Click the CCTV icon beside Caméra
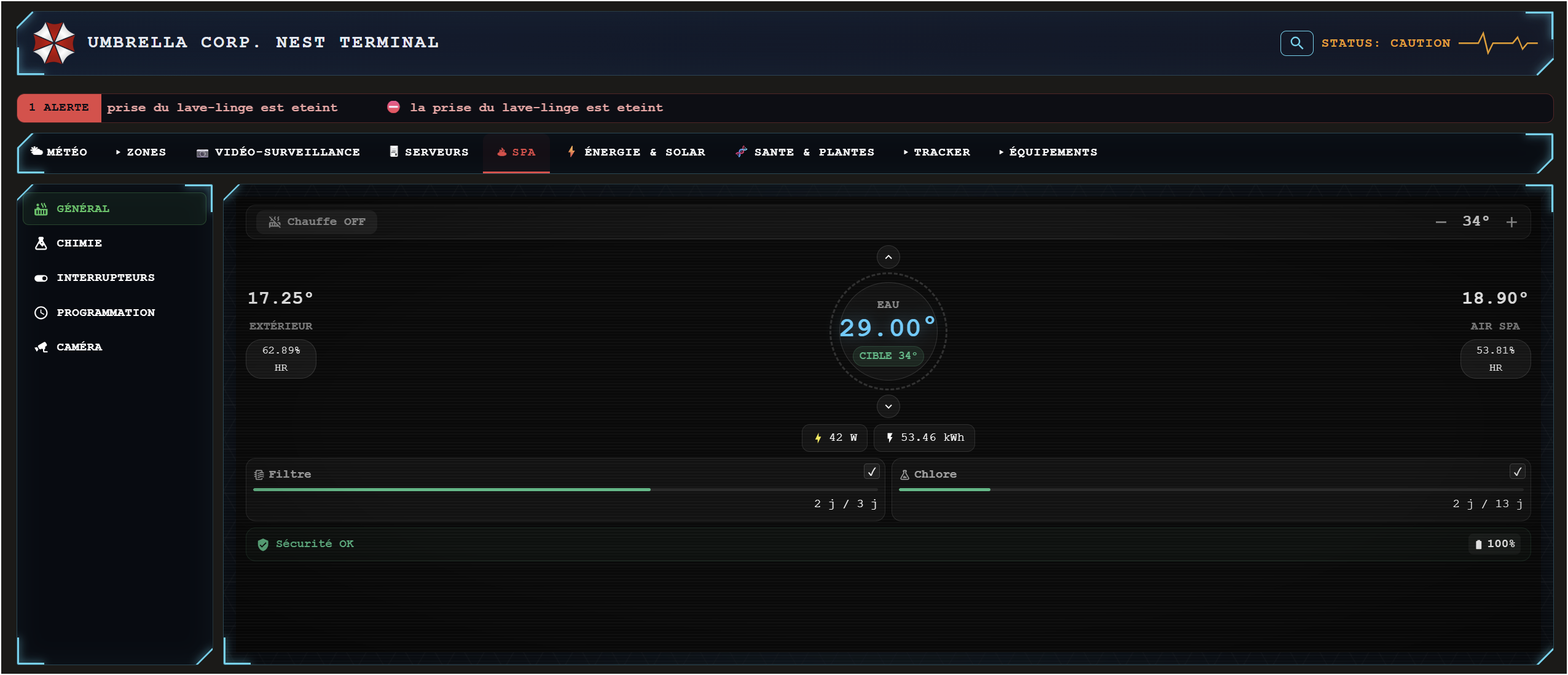The width and height of the screenshot is (1568, 675). (41, 347)
